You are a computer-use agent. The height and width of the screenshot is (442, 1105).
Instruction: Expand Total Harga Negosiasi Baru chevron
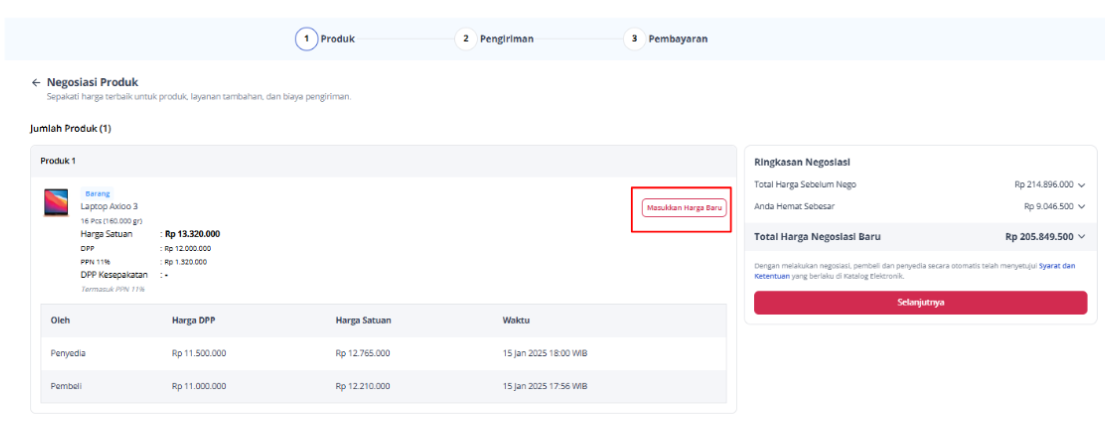(1082, 237)
